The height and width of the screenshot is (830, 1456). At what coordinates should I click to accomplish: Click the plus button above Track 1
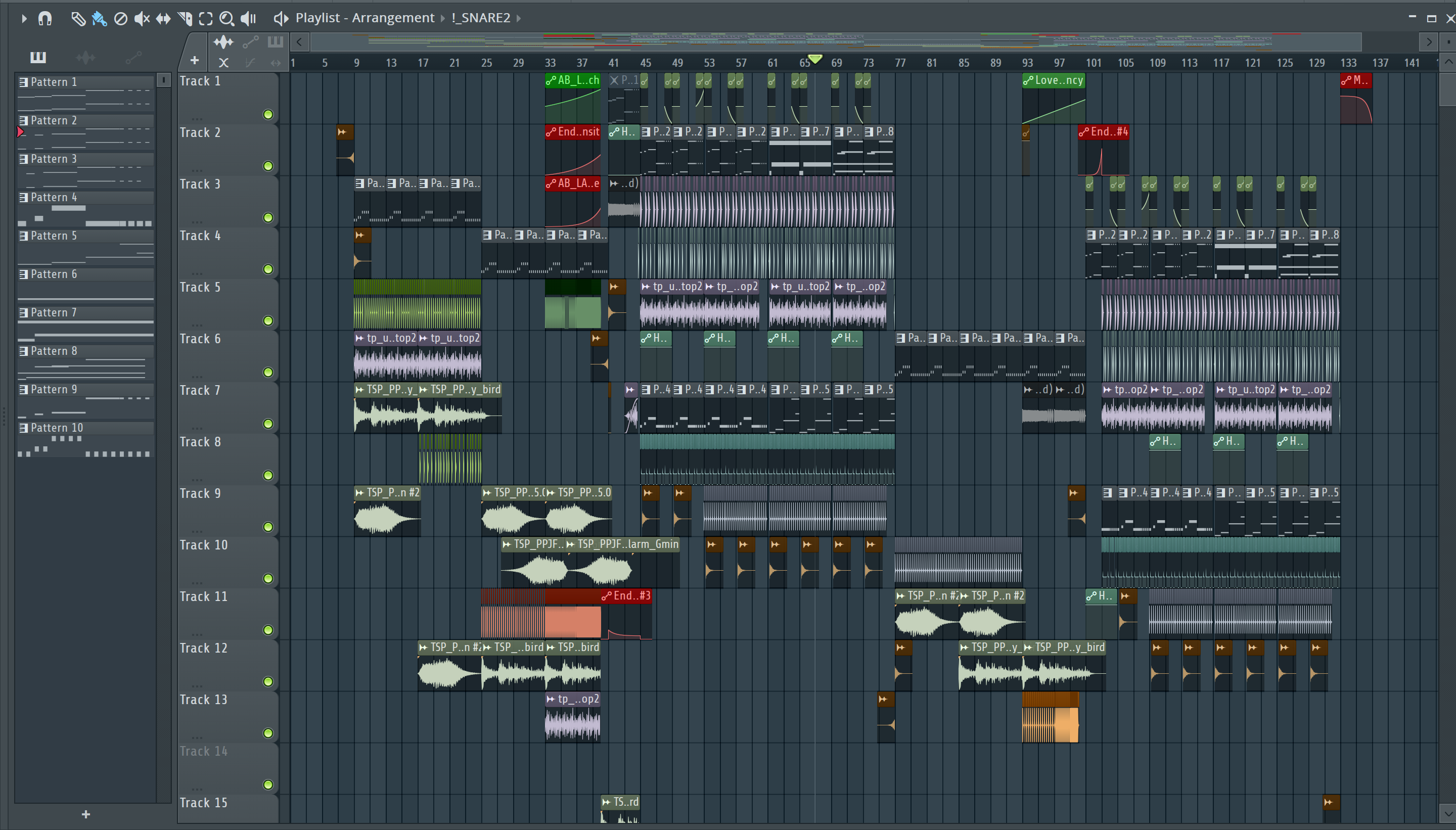pyautogui.click(x=195, y=60)
